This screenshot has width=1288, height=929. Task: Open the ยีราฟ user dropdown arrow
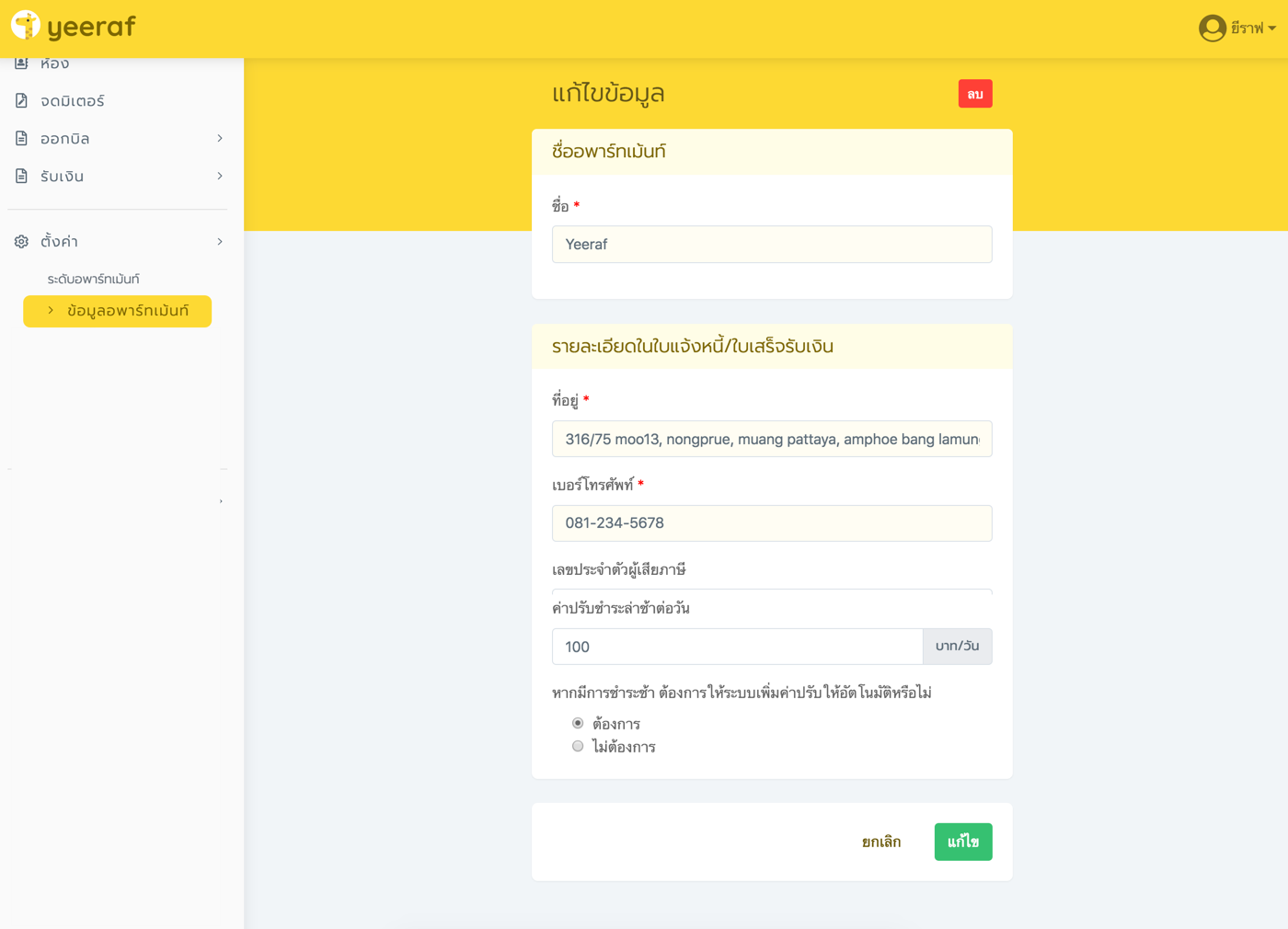point(1272,29)
